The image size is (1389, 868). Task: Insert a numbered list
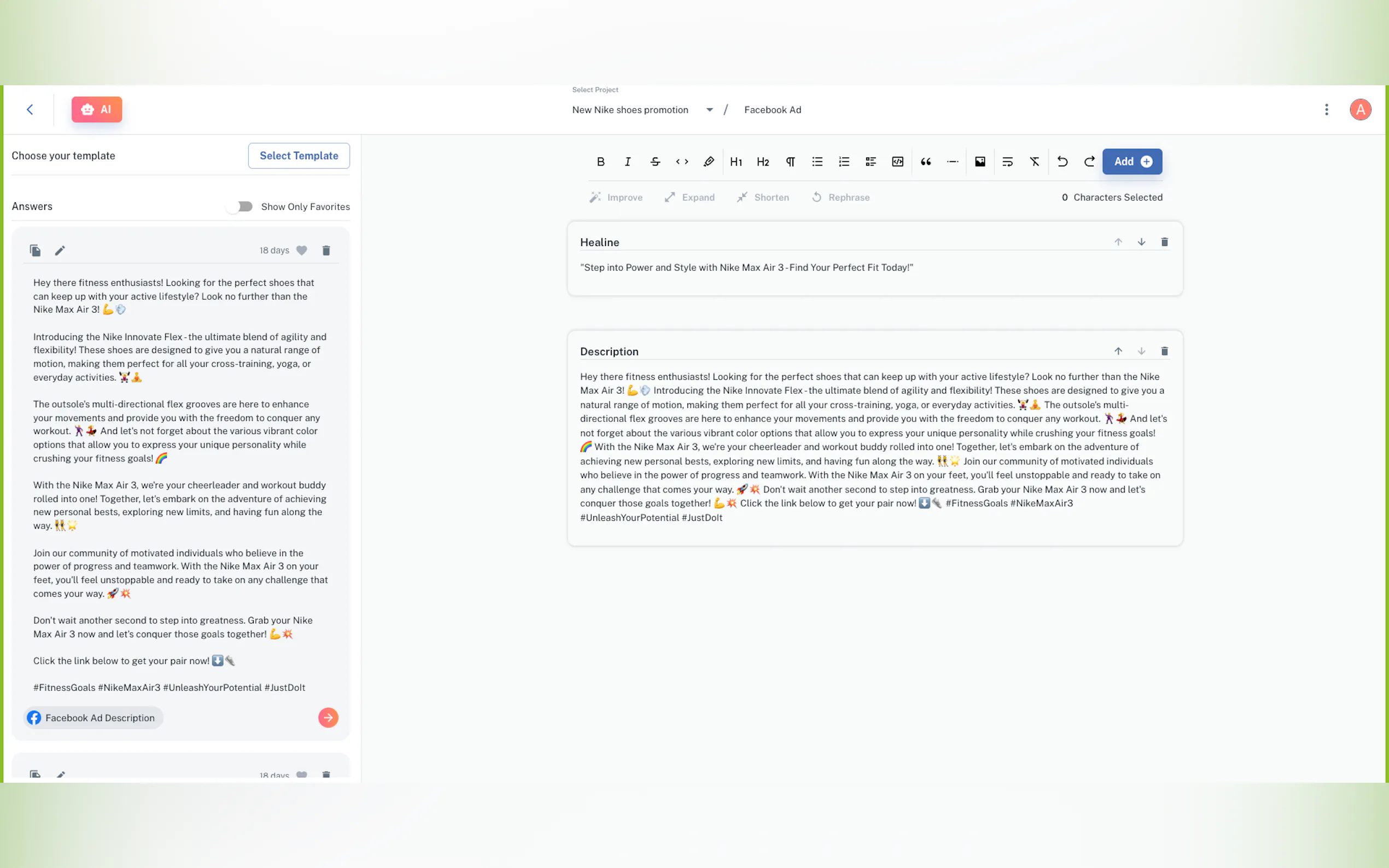tap(844, 162)
